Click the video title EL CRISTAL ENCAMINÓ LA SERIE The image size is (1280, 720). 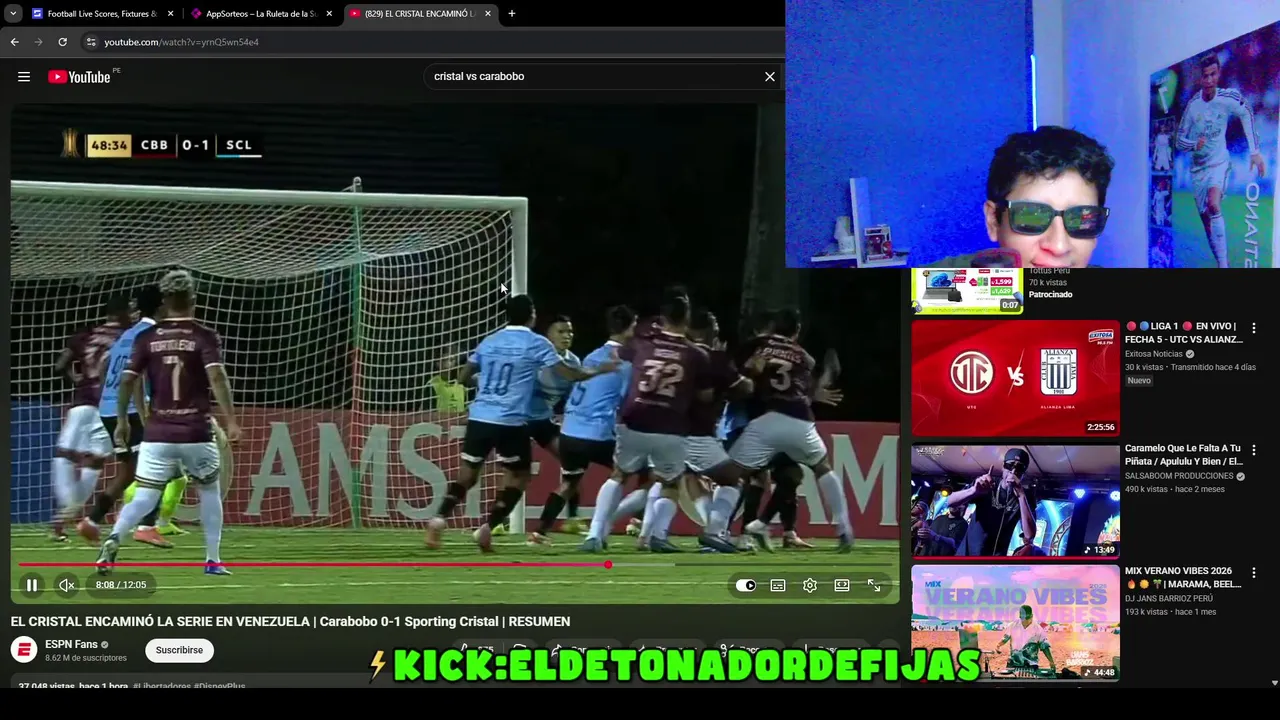tap(290, 621)
